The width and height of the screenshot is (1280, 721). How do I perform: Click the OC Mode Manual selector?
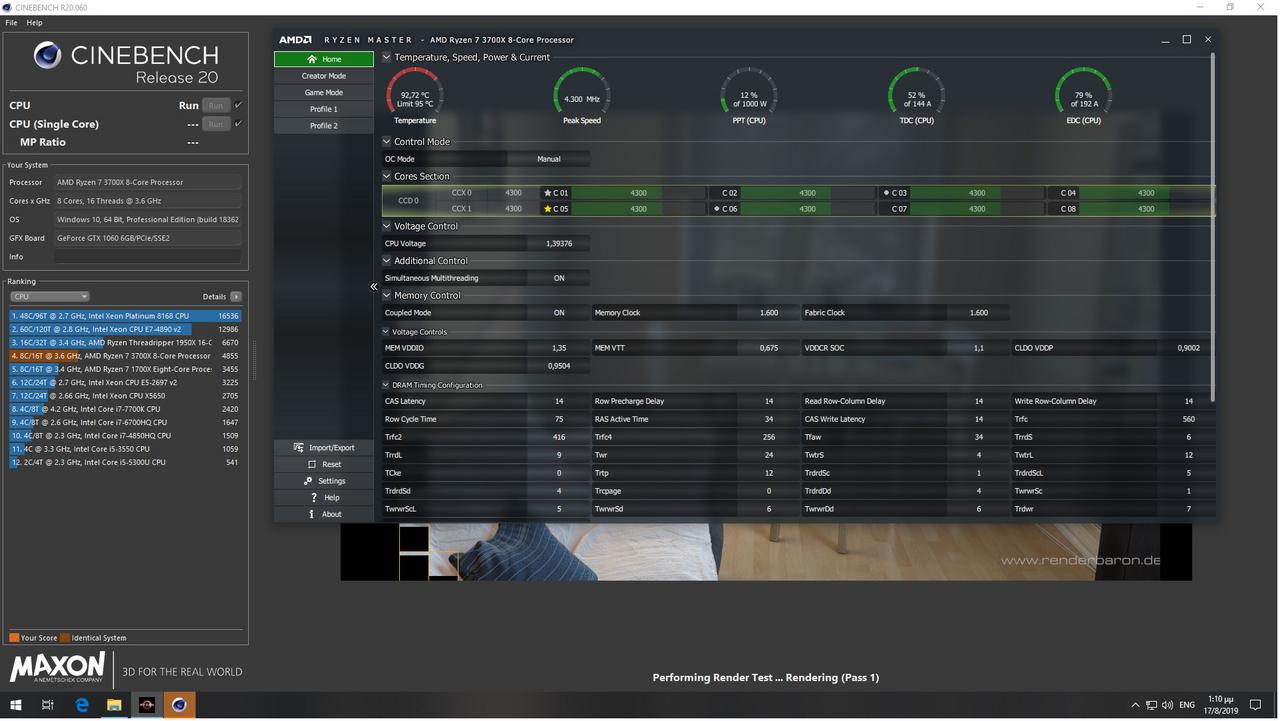coord(549,159)
